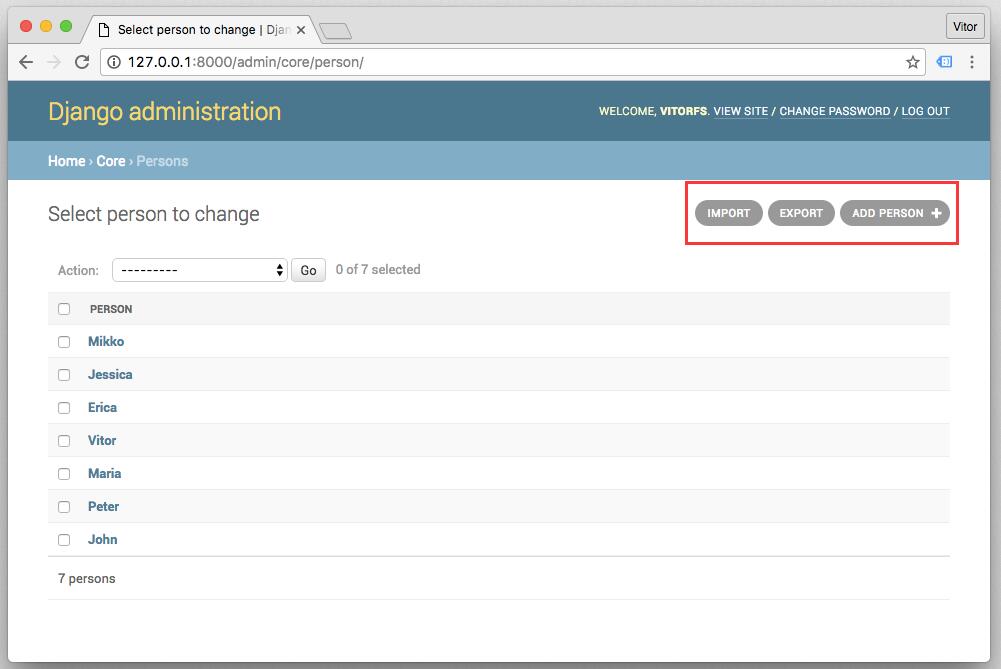Select the 'Select person to change' tab

pos(203,29)
